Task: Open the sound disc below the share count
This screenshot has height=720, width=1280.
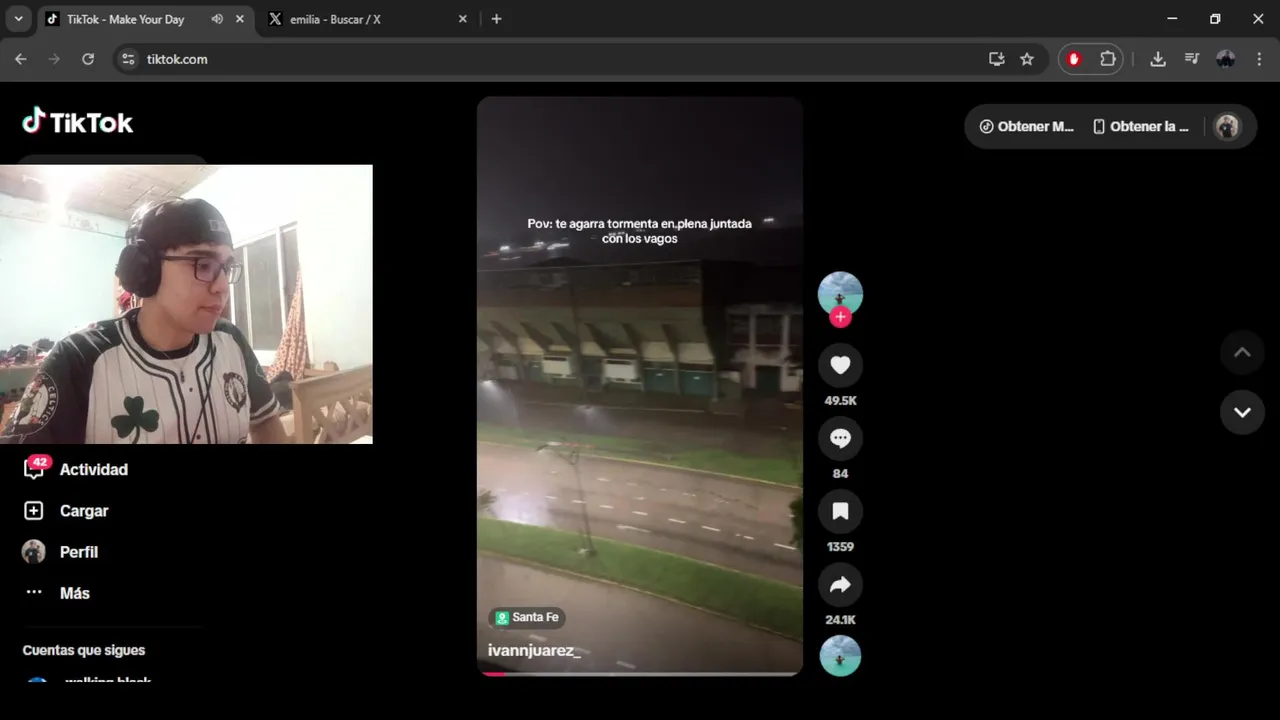Action: (x=840, y=656)
